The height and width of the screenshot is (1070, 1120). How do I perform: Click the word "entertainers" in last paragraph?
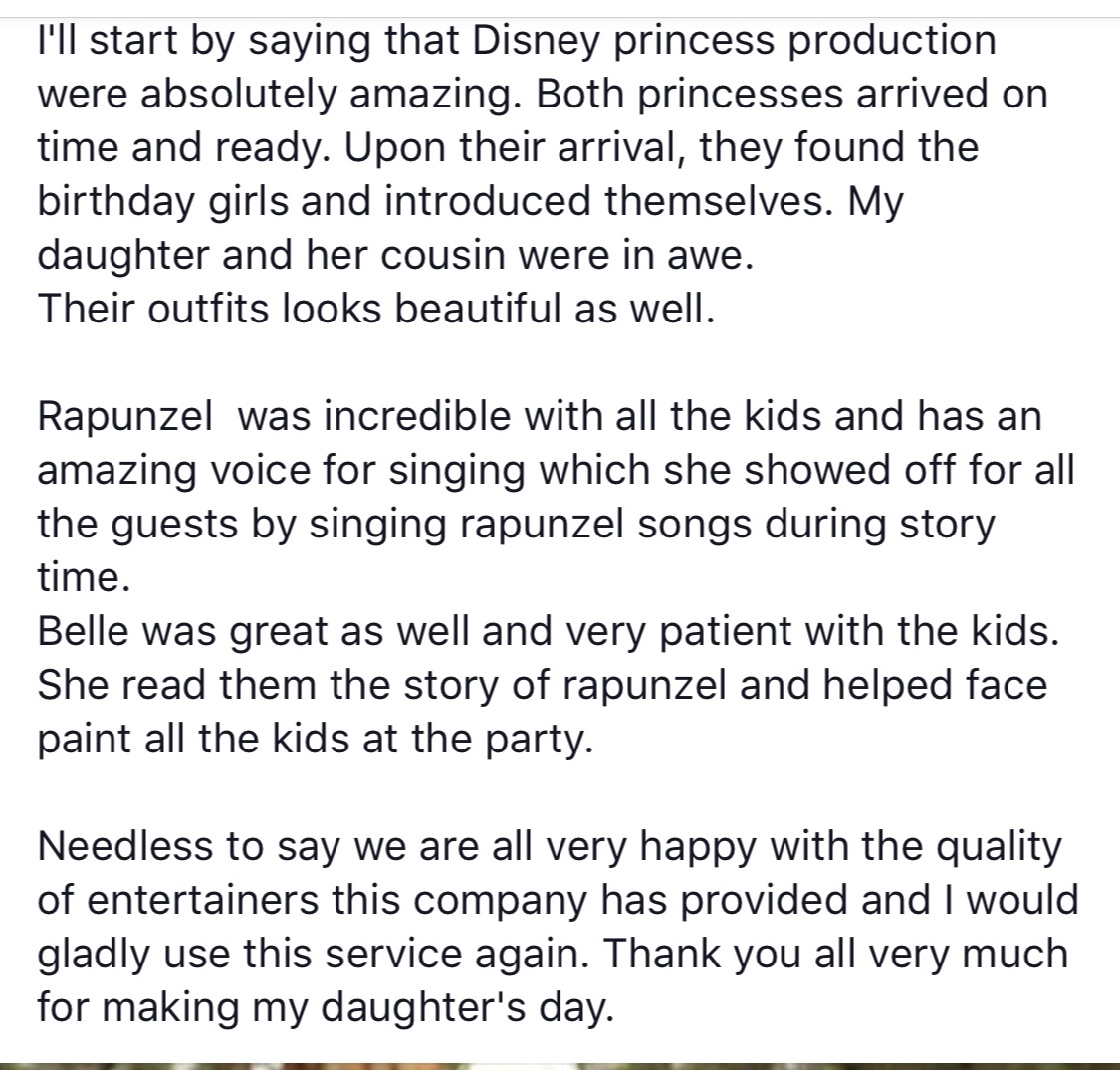[202, 900]
